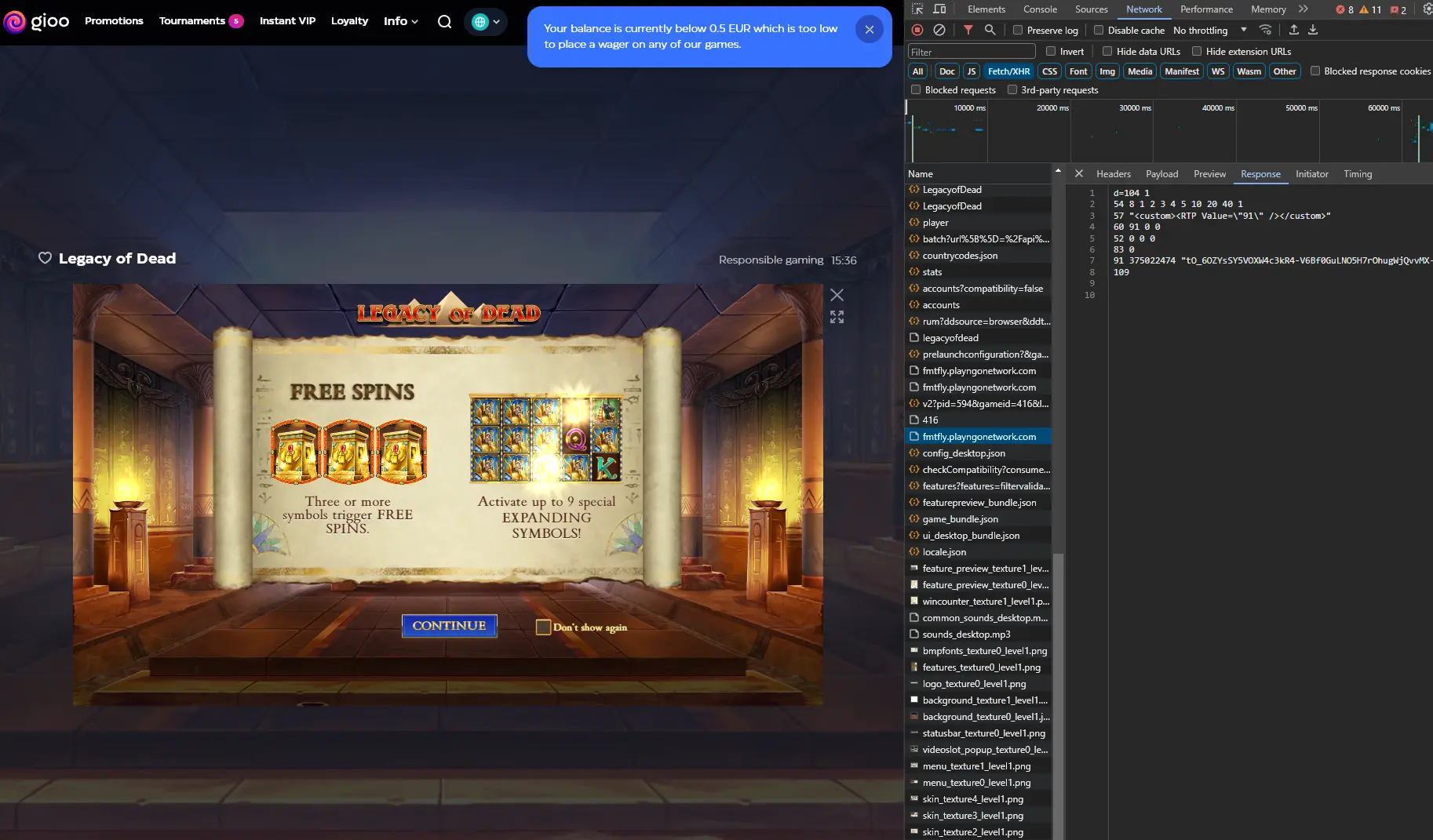Import HAR file upload icon

(x=1294, y=30)
